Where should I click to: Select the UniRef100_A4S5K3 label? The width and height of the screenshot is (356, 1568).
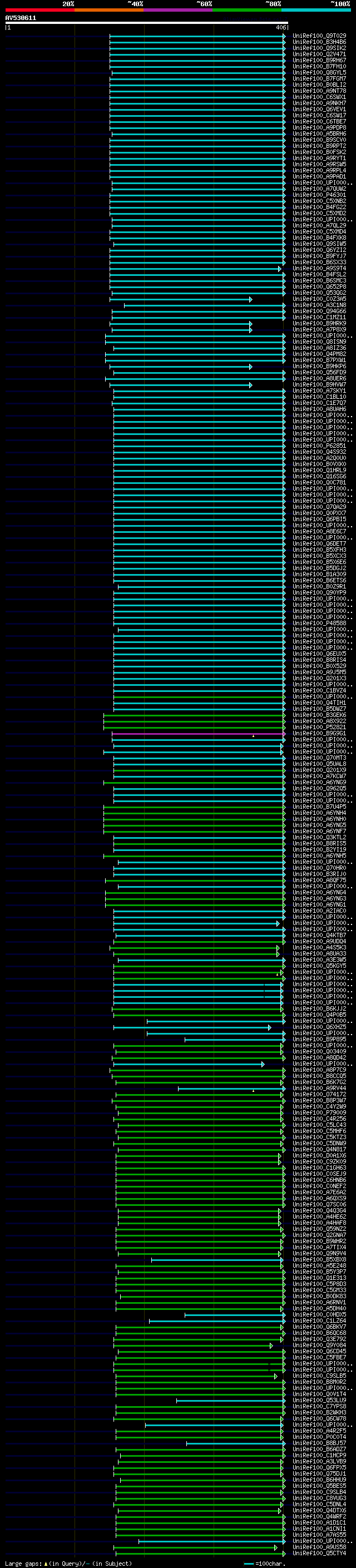pos(319,948)
